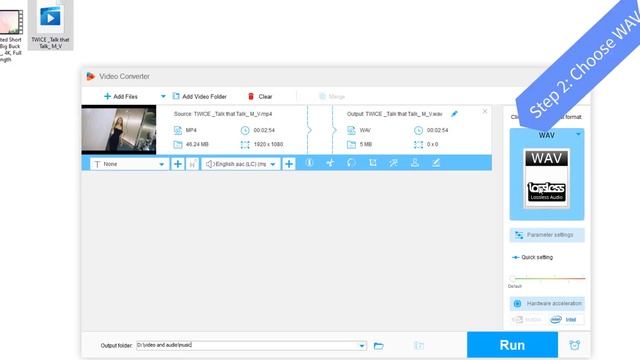
Task: Click the Intel acceleration option
Action: [x=564, y=319]
